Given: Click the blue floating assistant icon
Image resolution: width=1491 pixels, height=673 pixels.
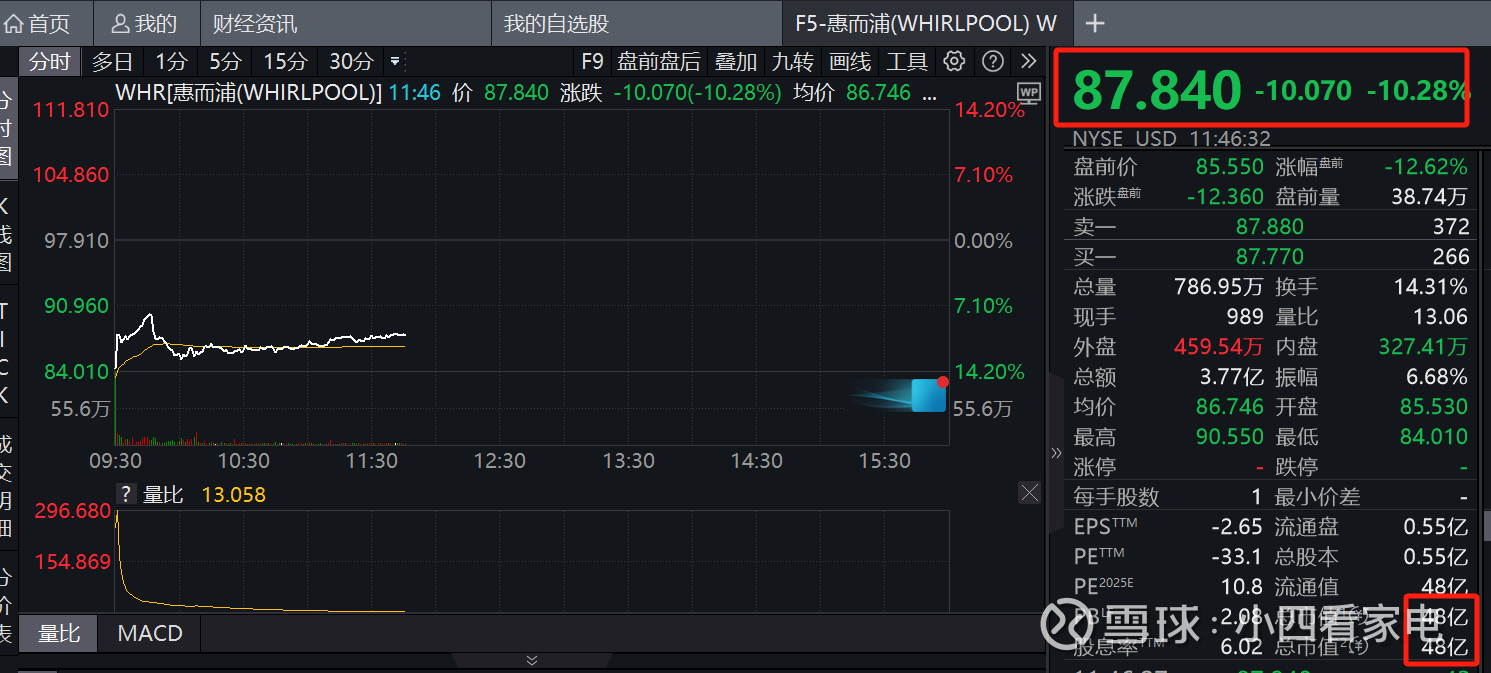Looking at the screenshot, I should [928, 395].
